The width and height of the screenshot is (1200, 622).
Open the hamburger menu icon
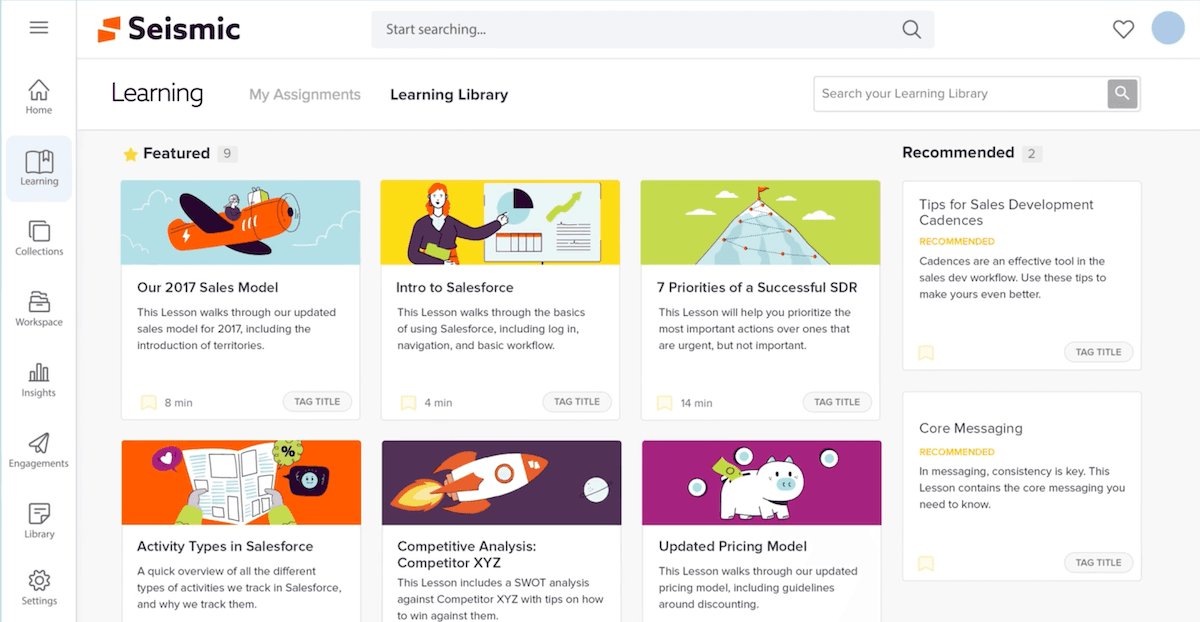(39, 28)
